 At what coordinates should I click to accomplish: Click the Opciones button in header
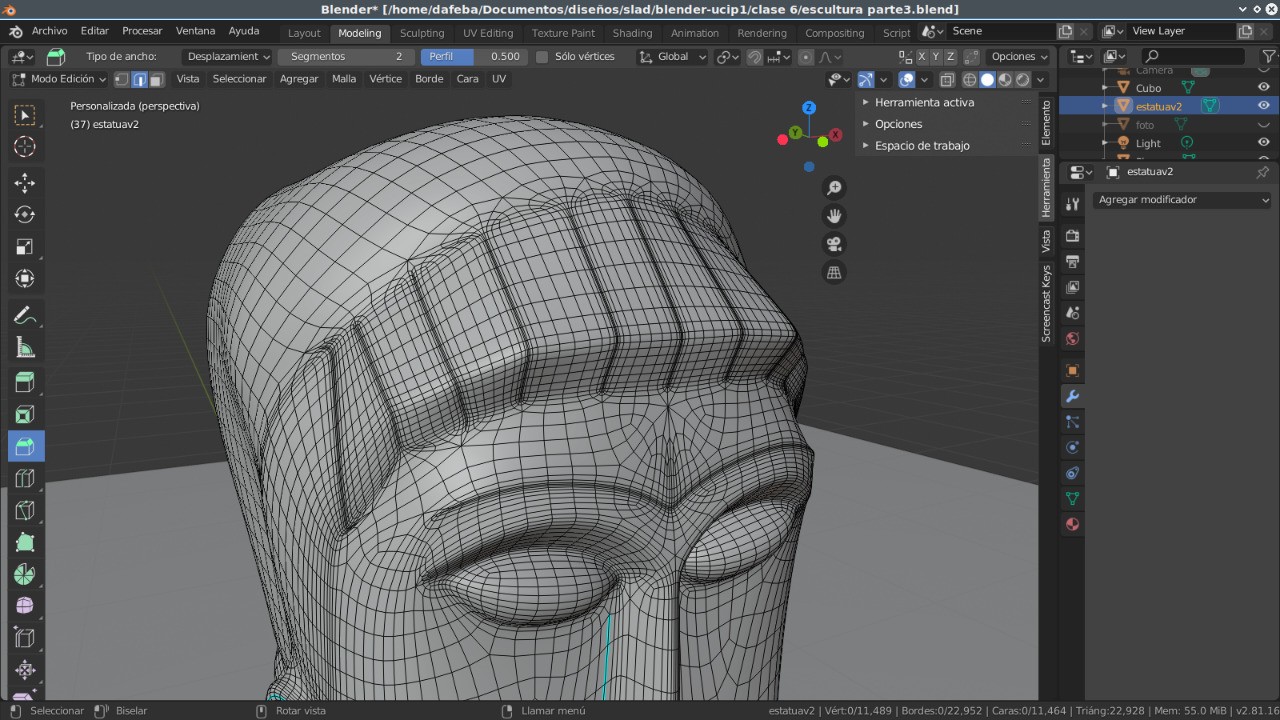click(1019, 57)
